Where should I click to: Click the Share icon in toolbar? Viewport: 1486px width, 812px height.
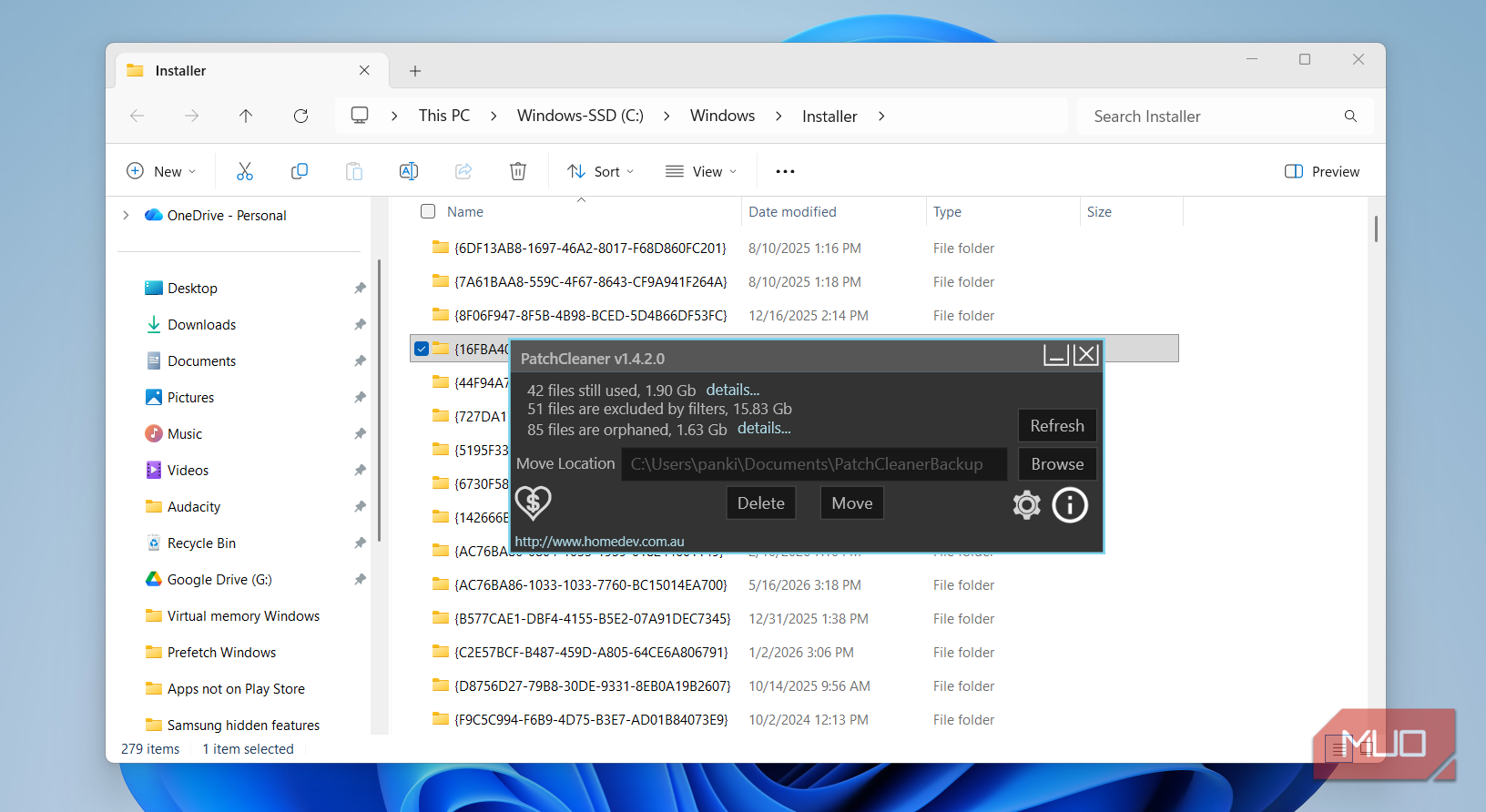coord(463,171)
